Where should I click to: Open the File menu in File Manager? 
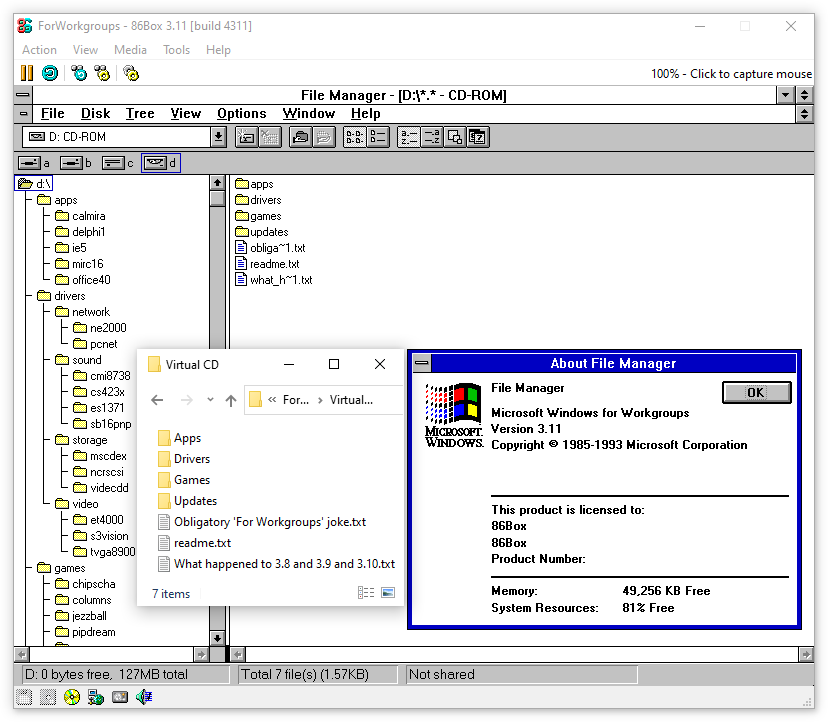coord(52,114)
